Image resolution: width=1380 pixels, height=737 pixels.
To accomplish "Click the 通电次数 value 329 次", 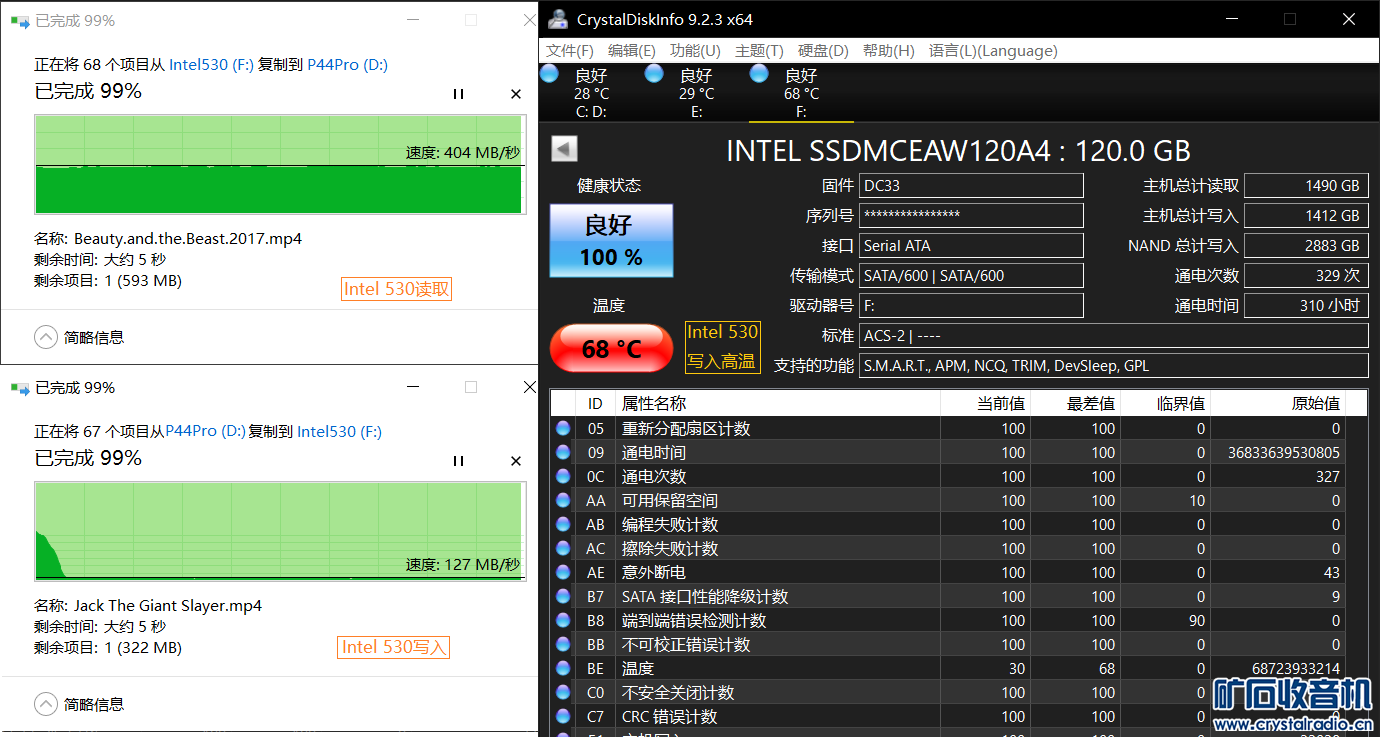I will 1307,276.
